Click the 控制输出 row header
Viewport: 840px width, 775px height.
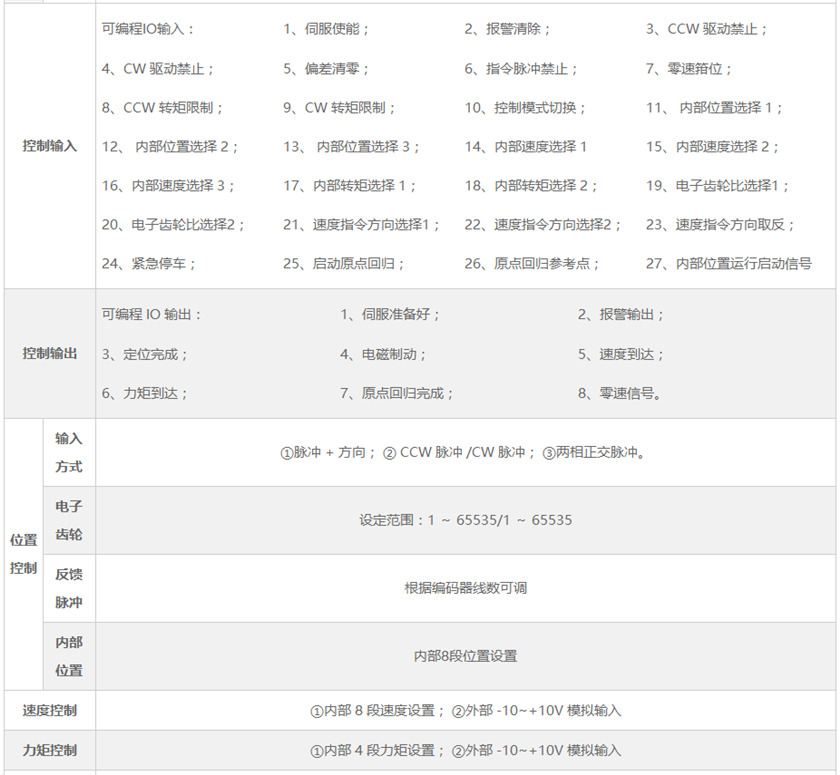click(x=50, y=354)
